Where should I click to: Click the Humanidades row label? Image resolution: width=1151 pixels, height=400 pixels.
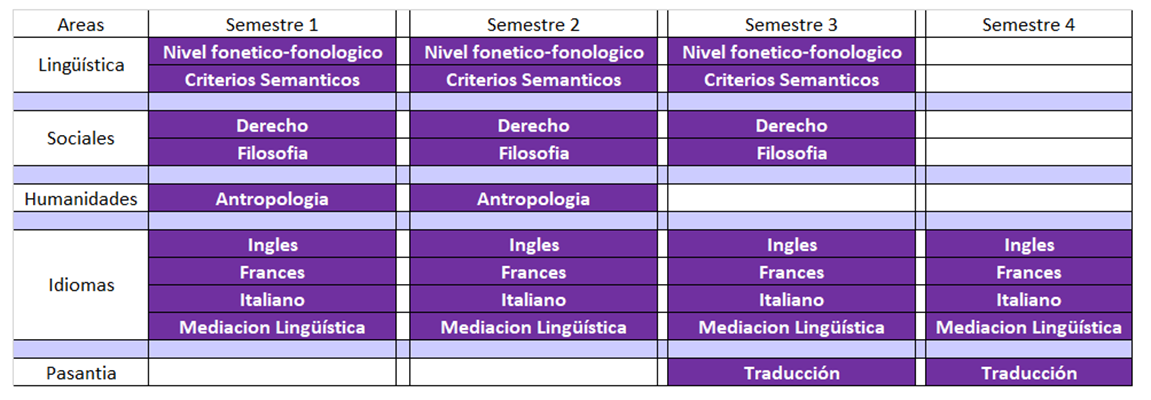point(81,199)
